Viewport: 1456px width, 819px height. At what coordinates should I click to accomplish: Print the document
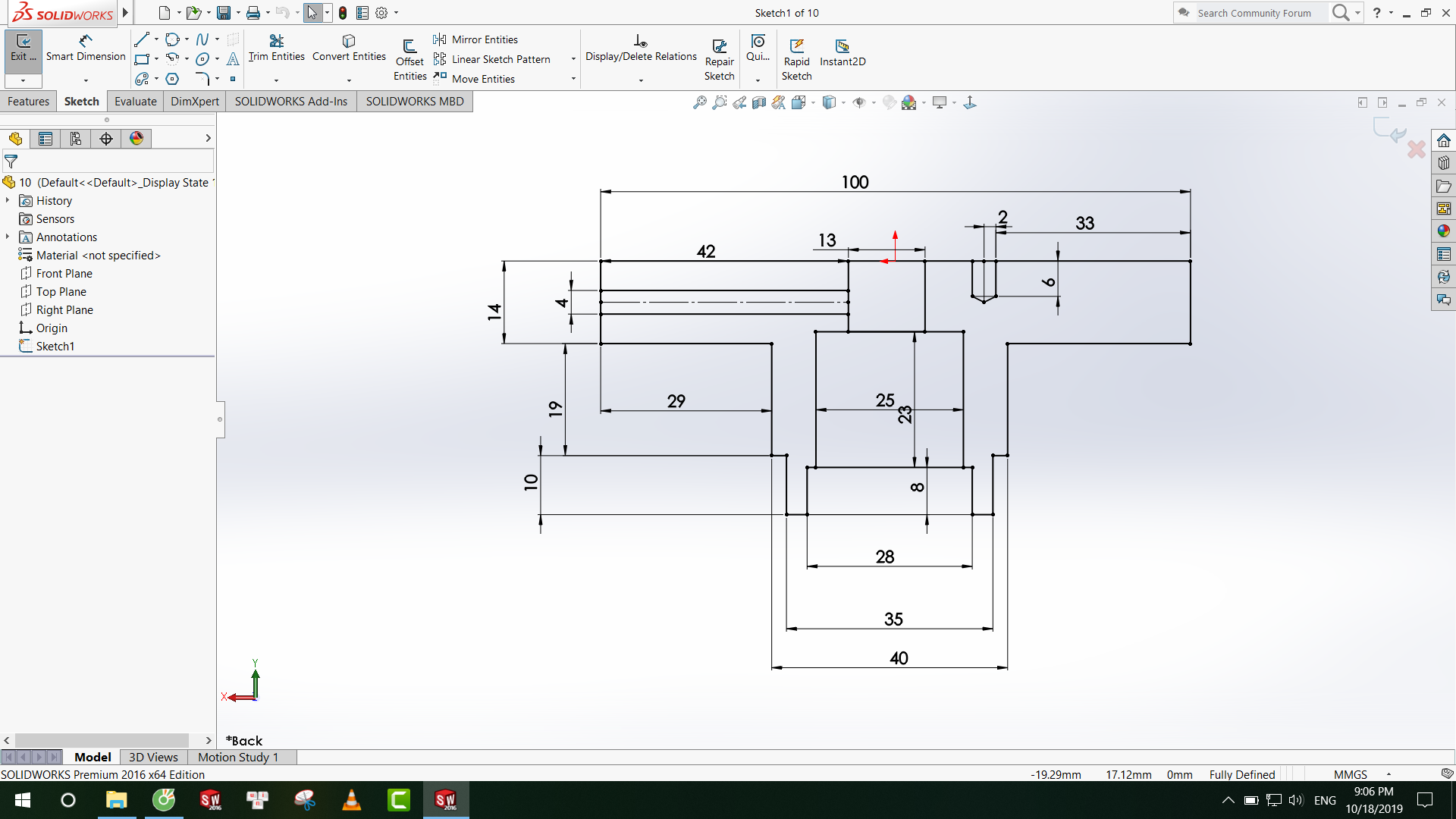point(253,13)
